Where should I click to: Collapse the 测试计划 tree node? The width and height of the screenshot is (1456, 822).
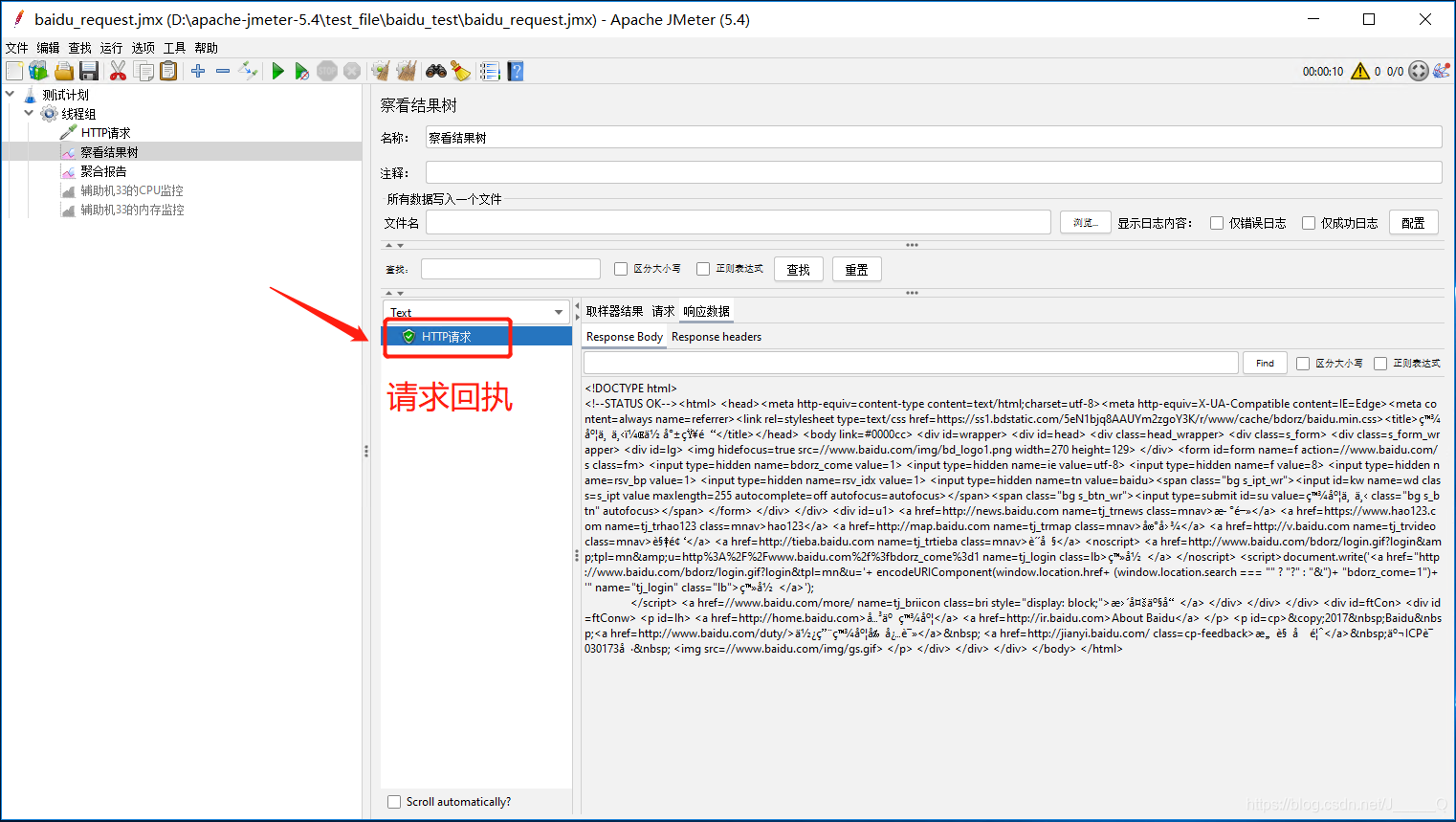pyautogui.click(x=10, y=94)
